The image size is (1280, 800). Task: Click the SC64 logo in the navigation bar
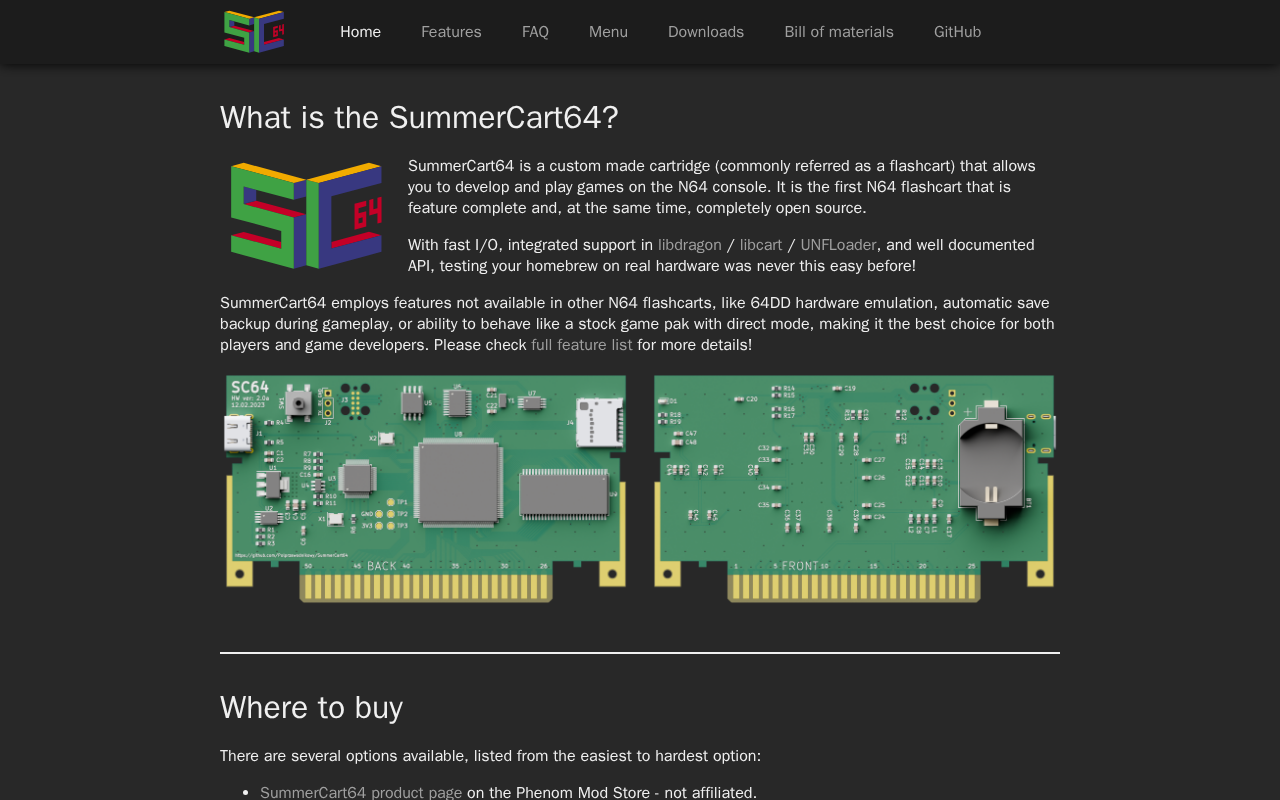pyautogui.click(x=254, y=32)
